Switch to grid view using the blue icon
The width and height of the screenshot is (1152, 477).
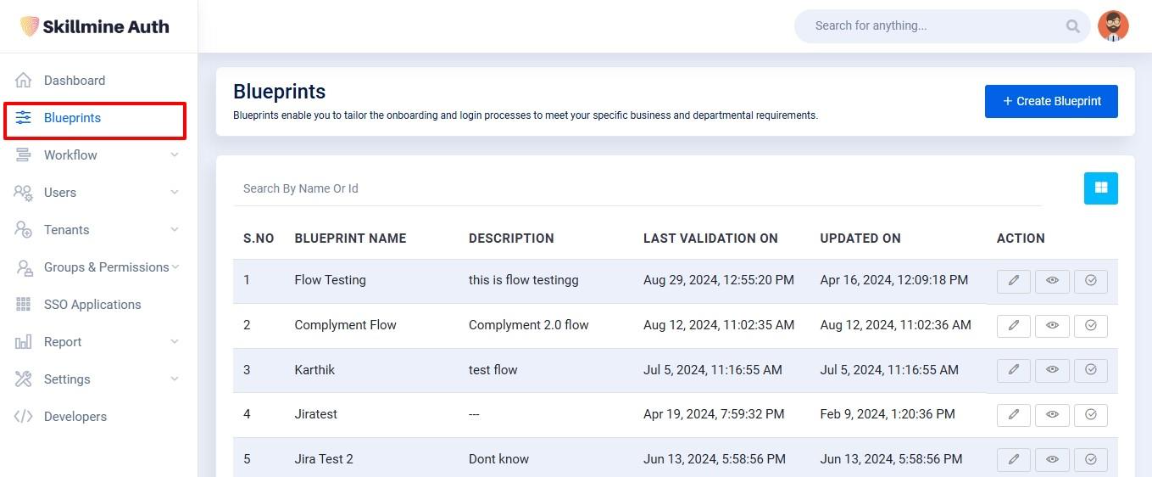(1100, 188)
